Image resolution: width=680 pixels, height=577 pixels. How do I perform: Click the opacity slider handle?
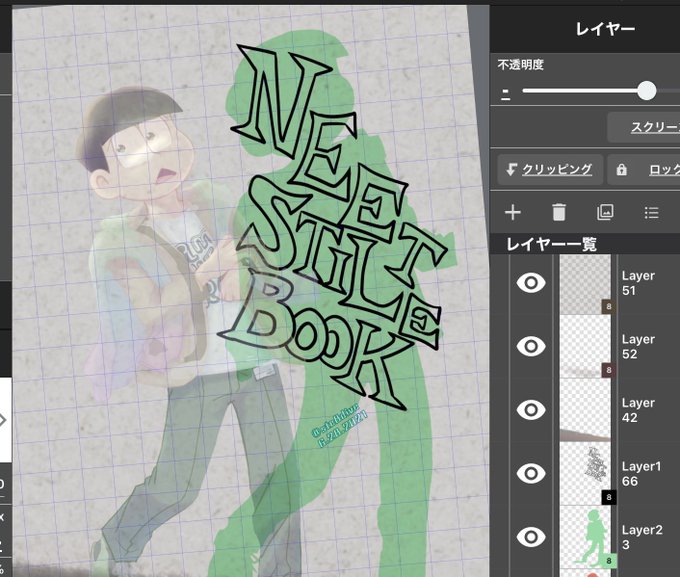click(x=647, y=91)
